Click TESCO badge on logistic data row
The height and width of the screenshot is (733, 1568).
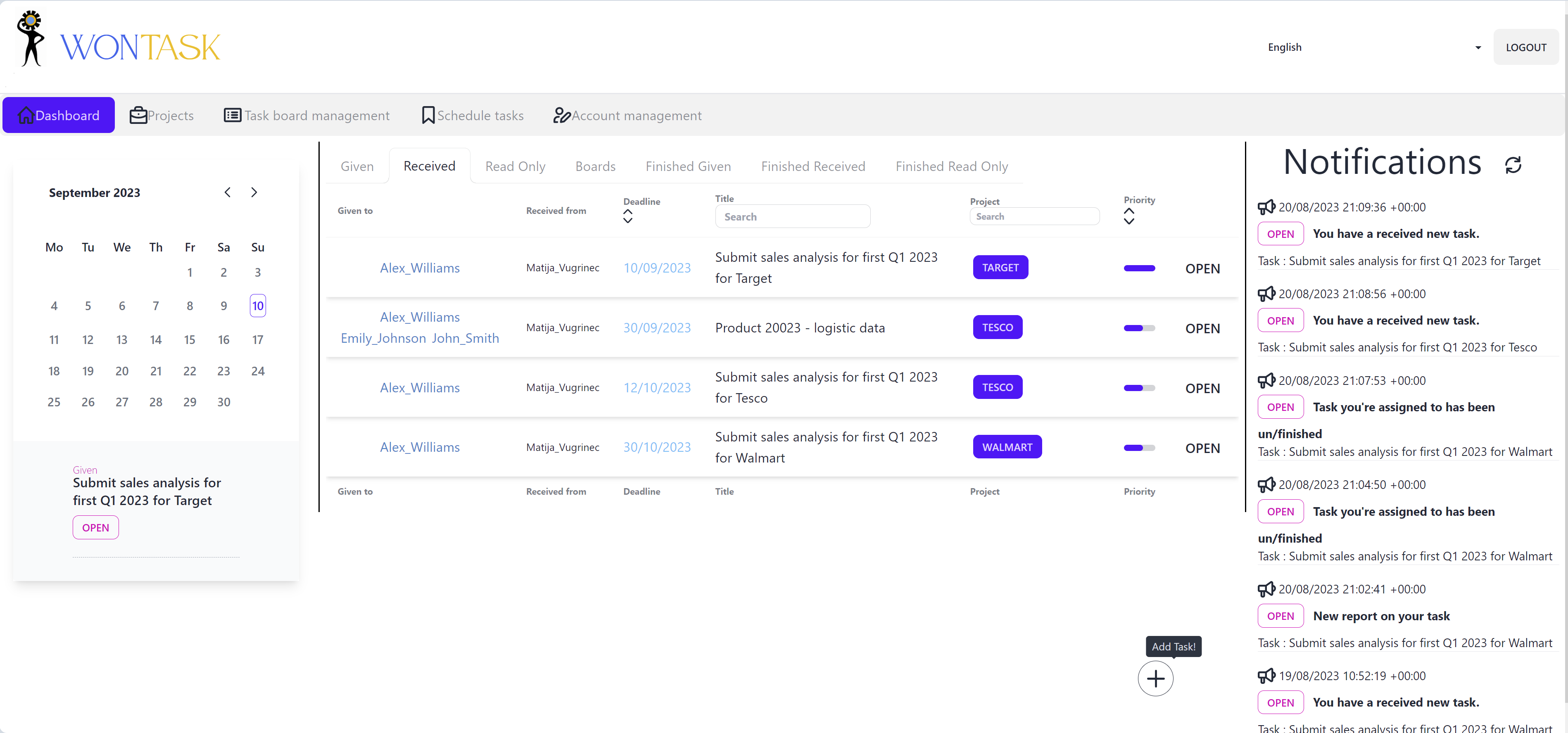pyautogui.click(x=997, y=327)
